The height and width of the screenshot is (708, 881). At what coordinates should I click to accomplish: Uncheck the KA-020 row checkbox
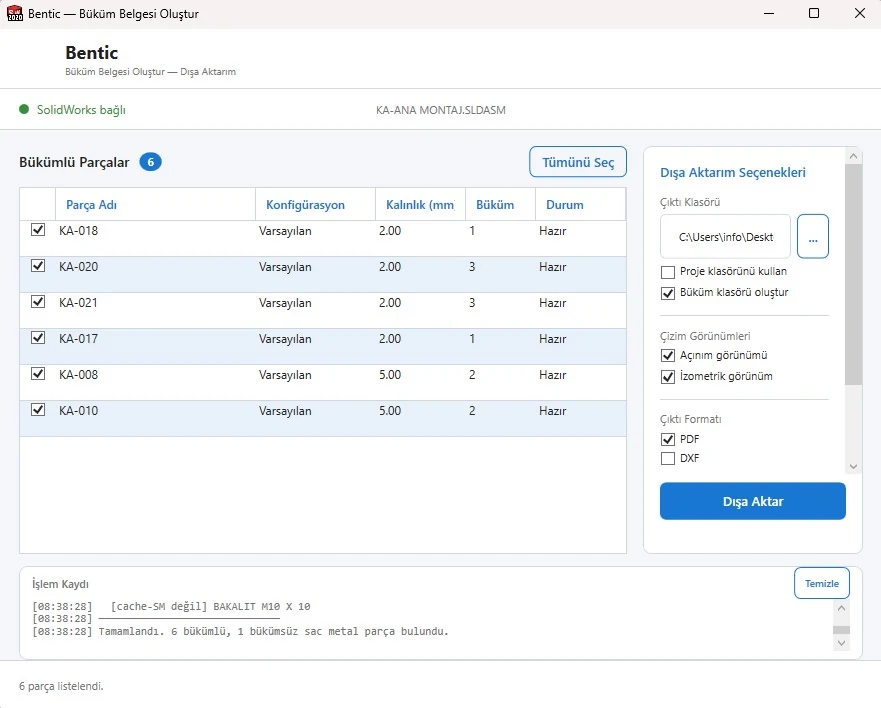(38, 265)
